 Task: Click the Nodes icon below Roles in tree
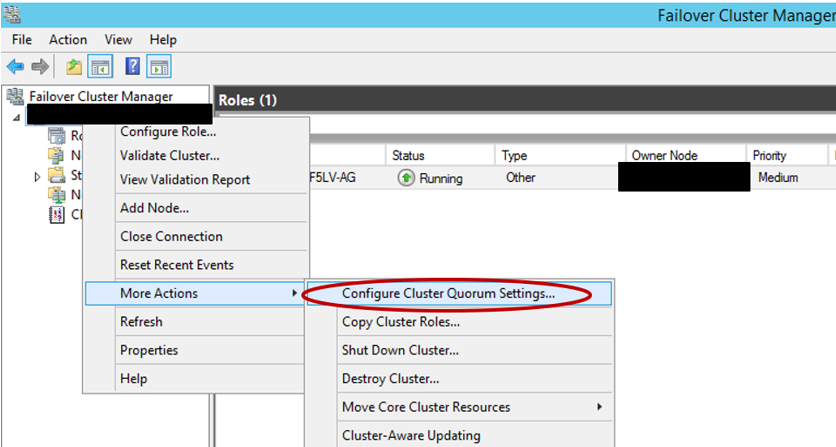click(56, 155)
